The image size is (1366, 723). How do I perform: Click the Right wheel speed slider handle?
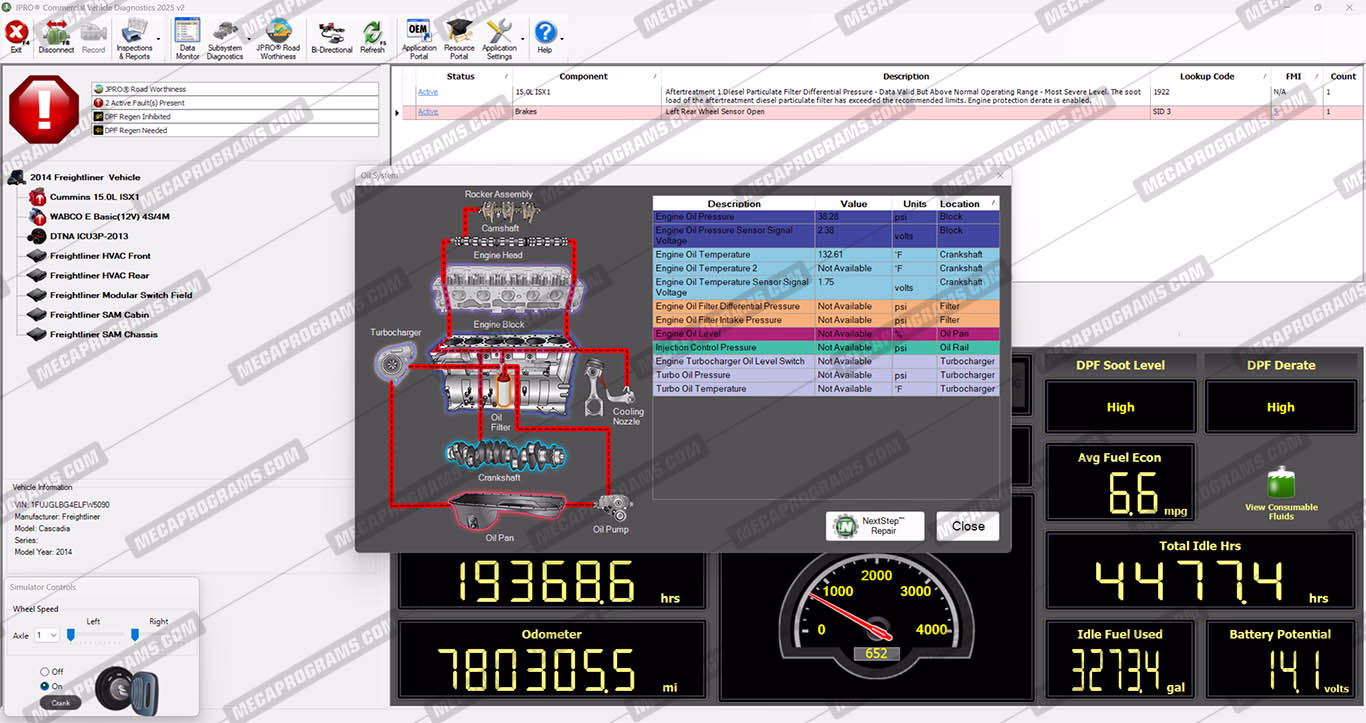(x=134, y=635)
